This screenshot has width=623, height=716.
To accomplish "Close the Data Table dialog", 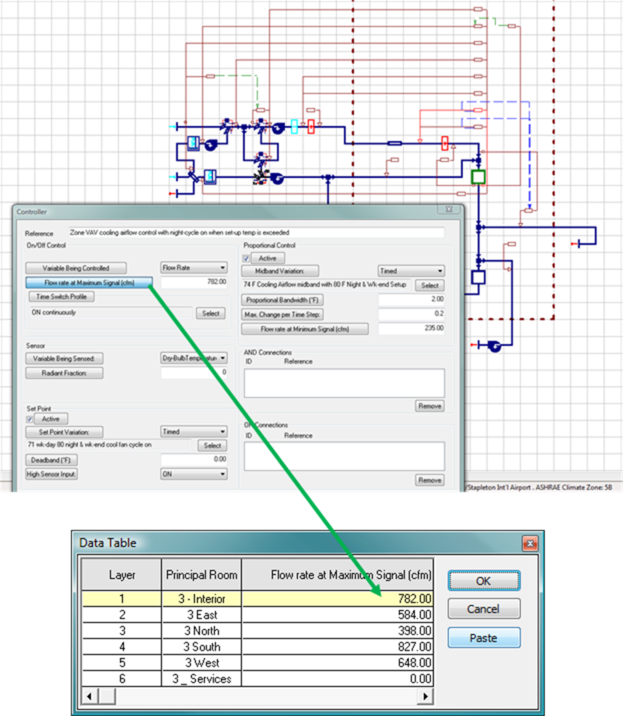I will [527, 543].
